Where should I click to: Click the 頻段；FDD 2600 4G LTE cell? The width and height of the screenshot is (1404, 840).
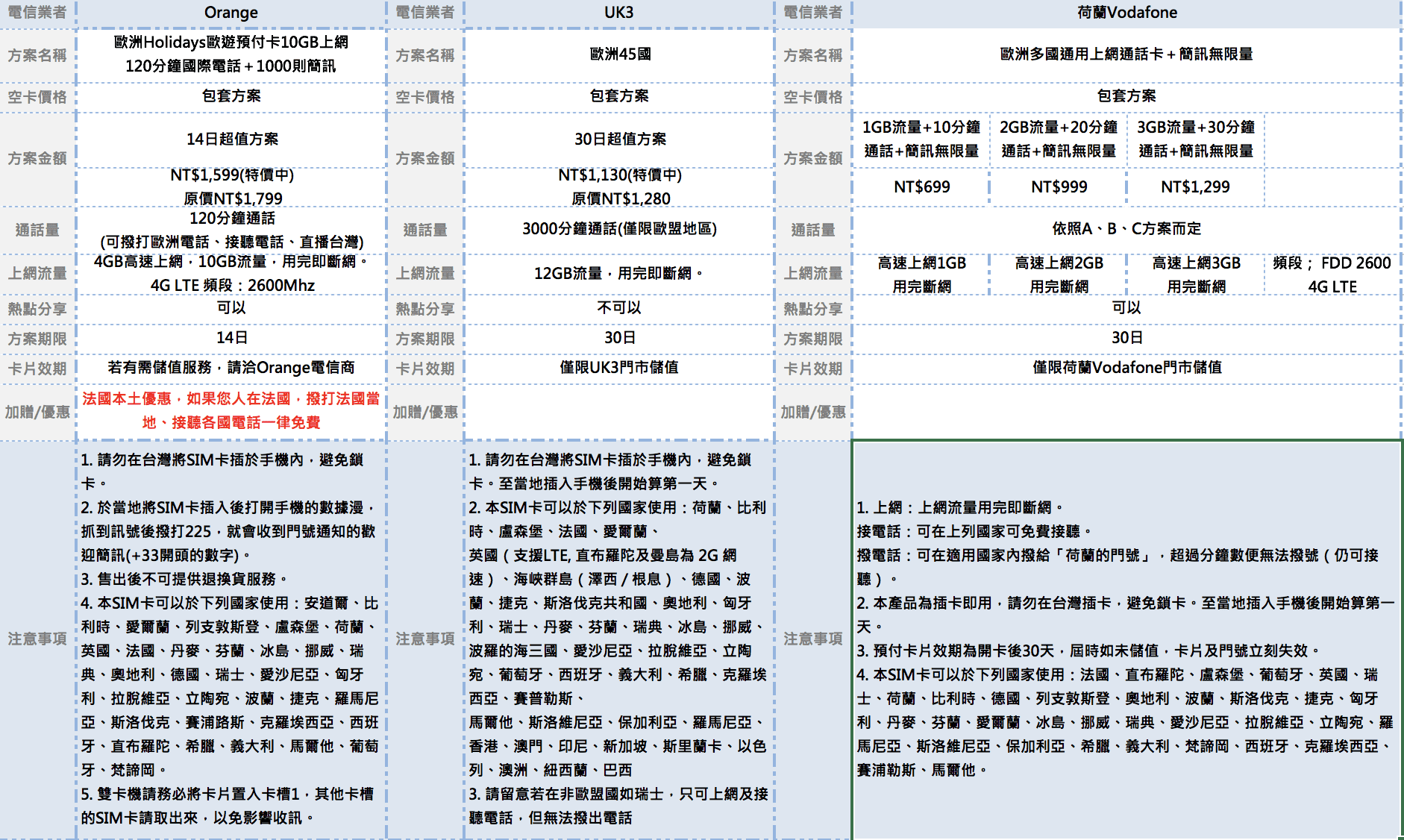click(1332, 275)
